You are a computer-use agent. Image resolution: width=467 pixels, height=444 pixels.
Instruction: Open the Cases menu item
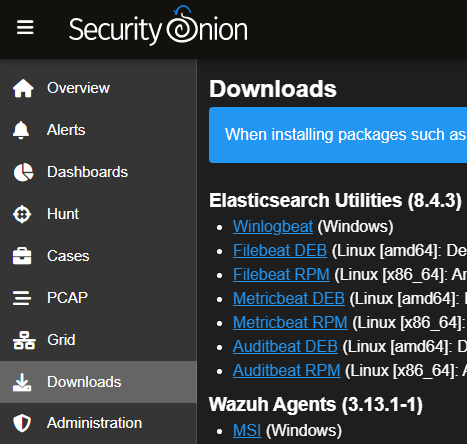pos(98,256)
